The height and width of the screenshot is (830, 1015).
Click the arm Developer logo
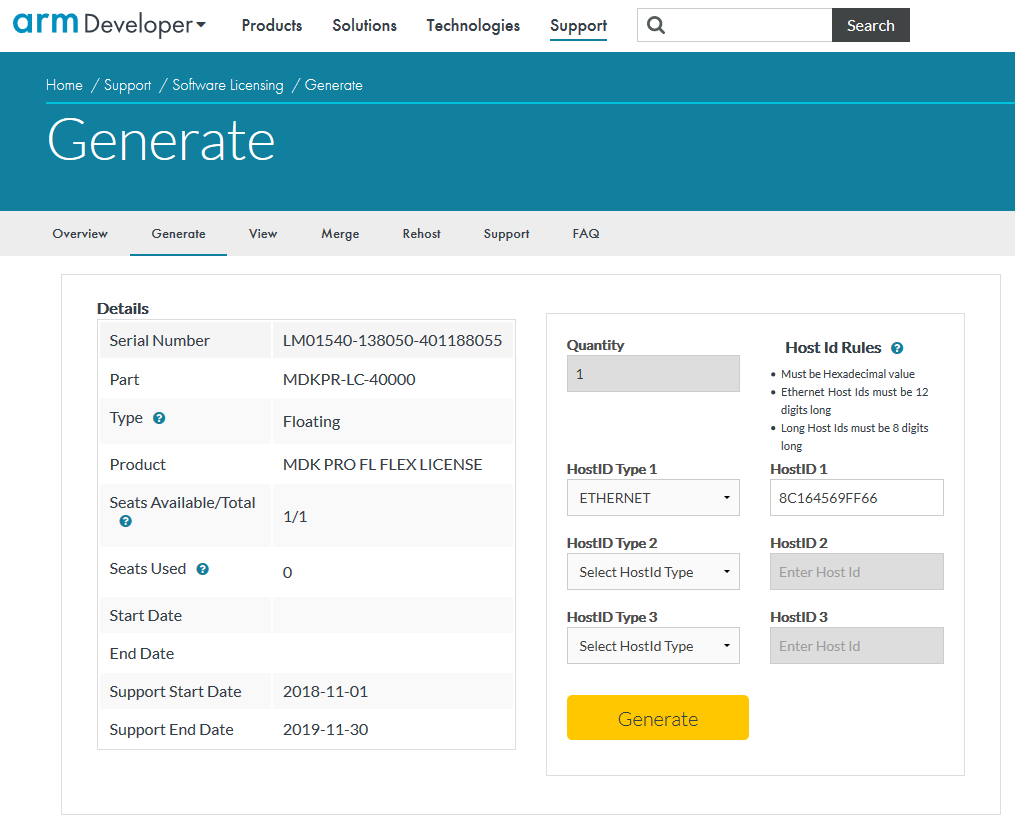click(x=103, y=24)
